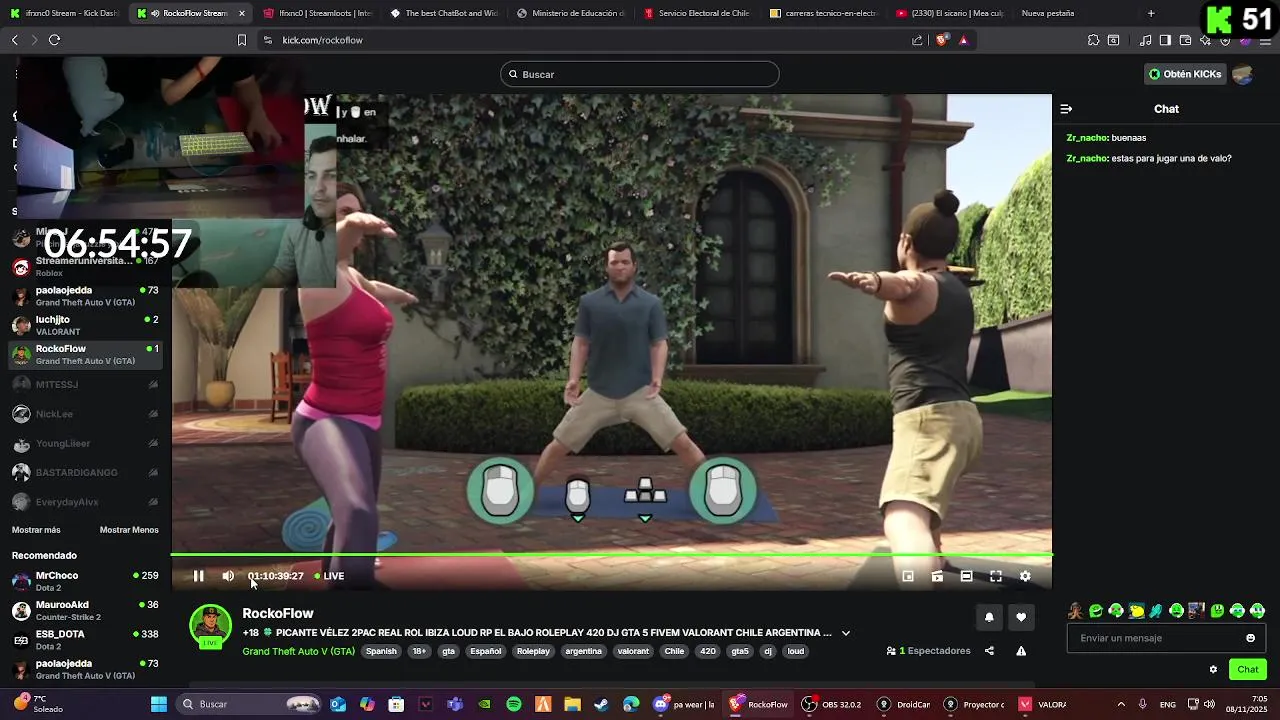Screen dimensions: 1280x720
Task: Collapse the chat panel
Action: click(x=1066, y=109)
